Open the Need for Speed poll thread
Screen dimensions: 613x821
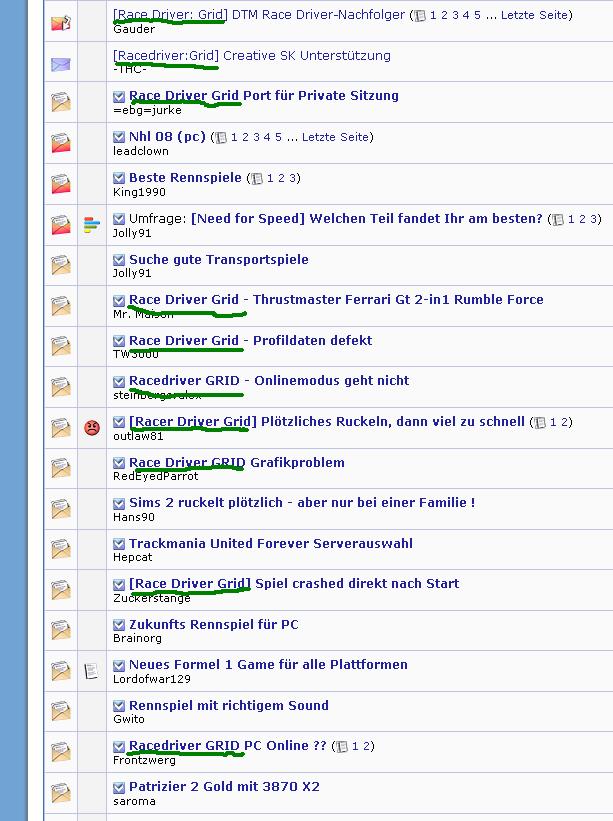pyautogui.click(x=366, y=218)
